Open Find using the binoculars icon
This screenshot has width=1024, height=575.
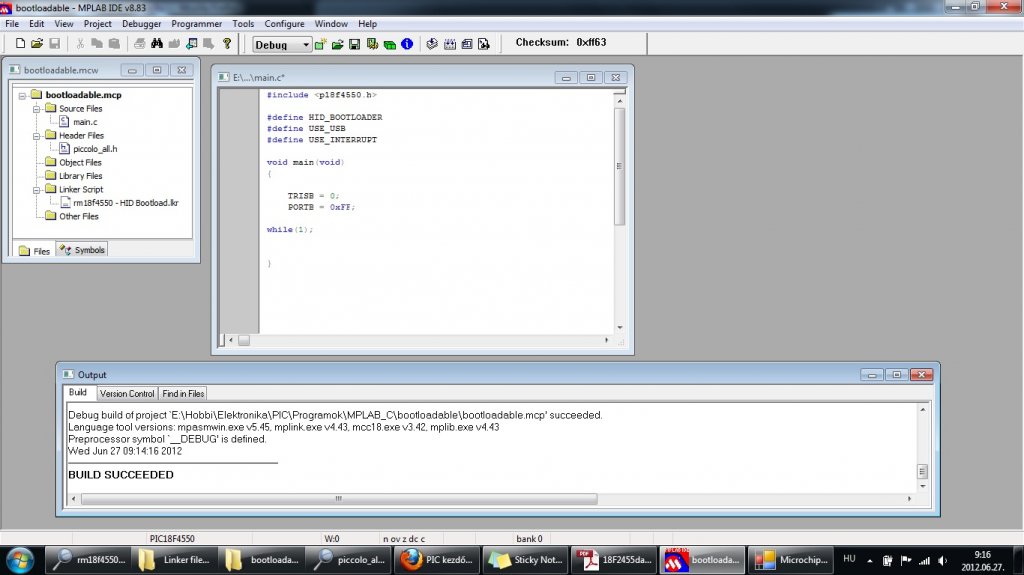point(157,44)
